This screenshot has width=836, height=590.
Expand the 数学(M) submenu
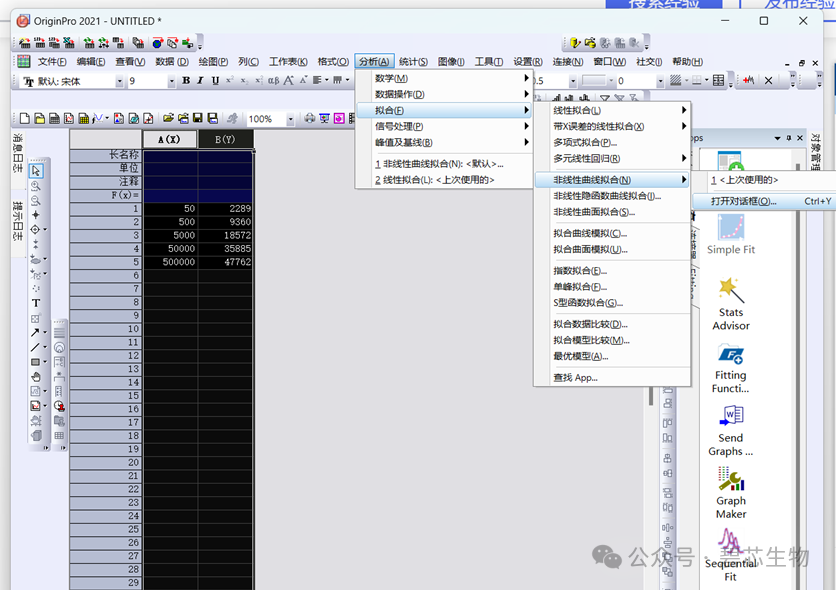pos(445,78)
